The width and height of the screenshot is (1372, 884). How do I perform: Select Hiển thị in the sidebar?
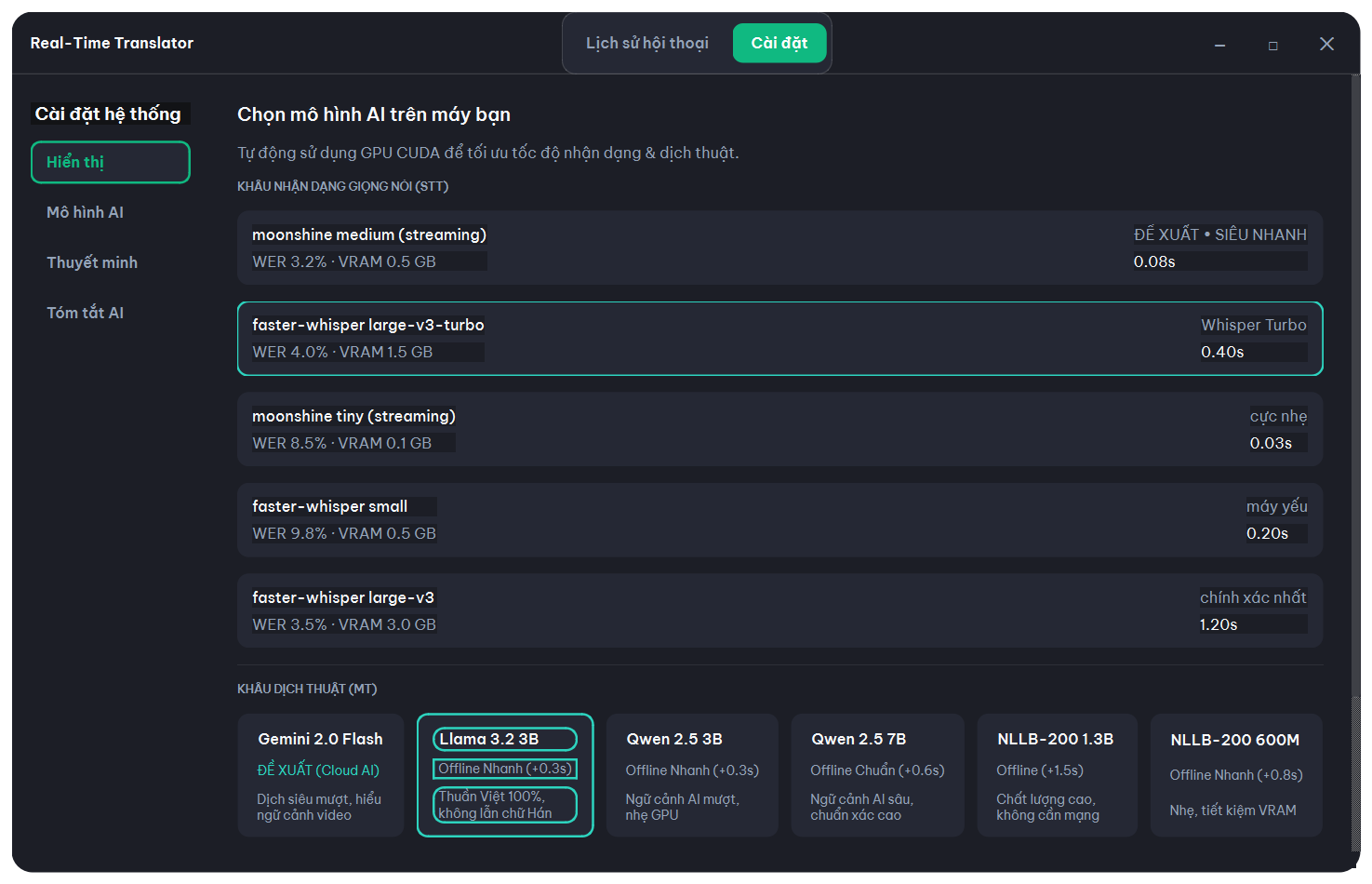click(x=111, y=162)
